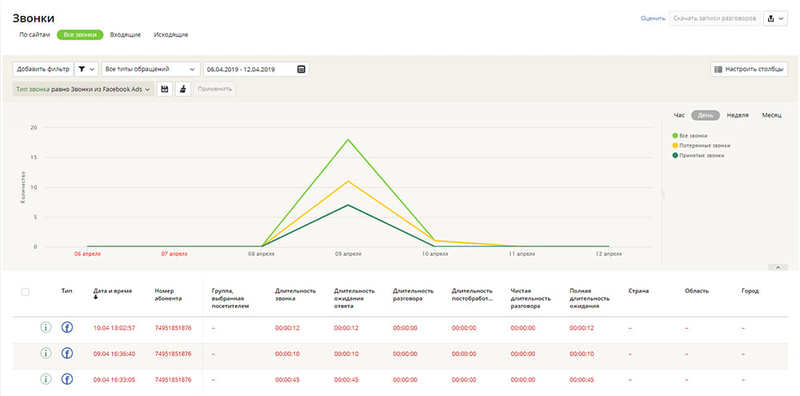Save the filter with the floppy icon
Viewport: 800px width, 396px height.
tap(165, 89)
